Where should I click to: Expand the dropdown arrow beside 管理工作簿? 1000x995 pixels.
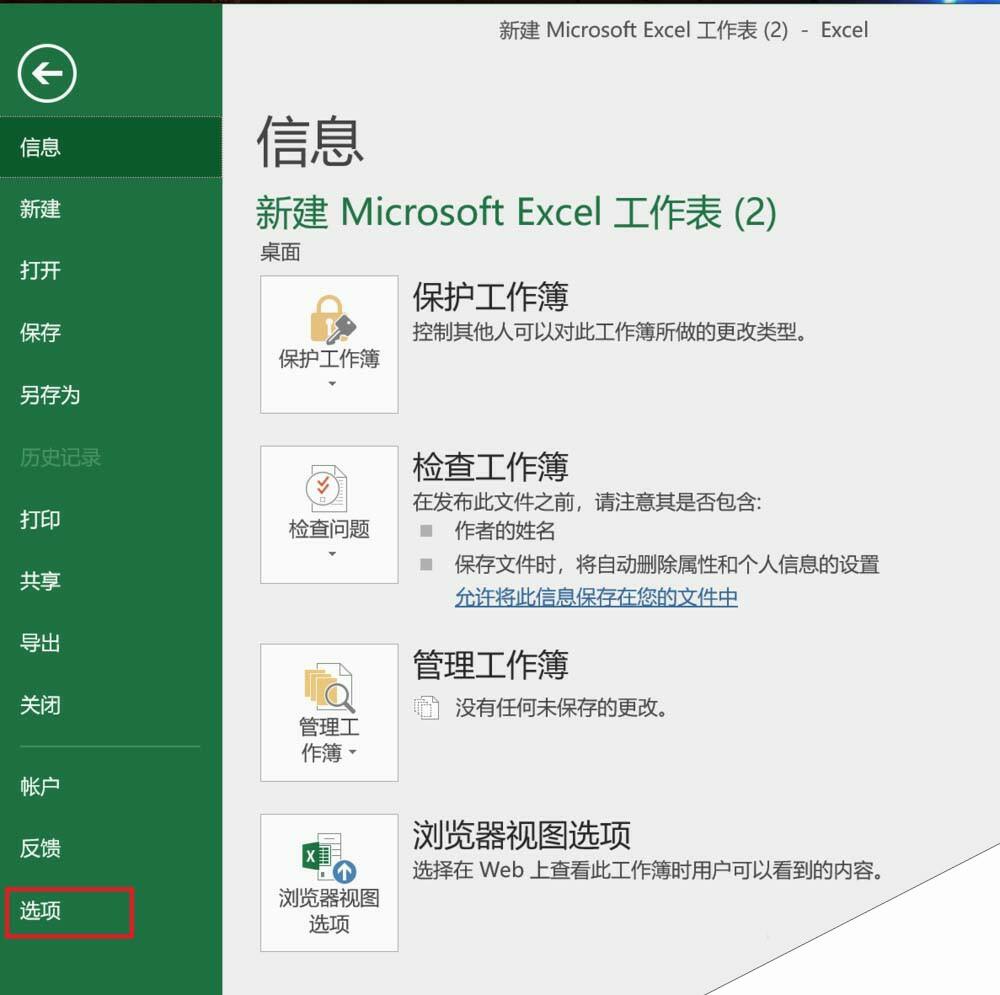[x=353, y=753]
